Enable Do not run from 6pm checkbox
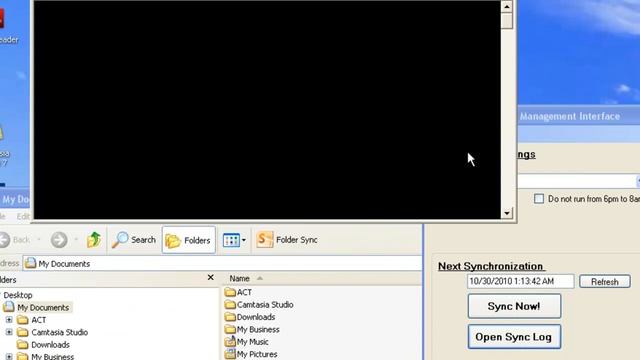 click(x=539, y=199)
